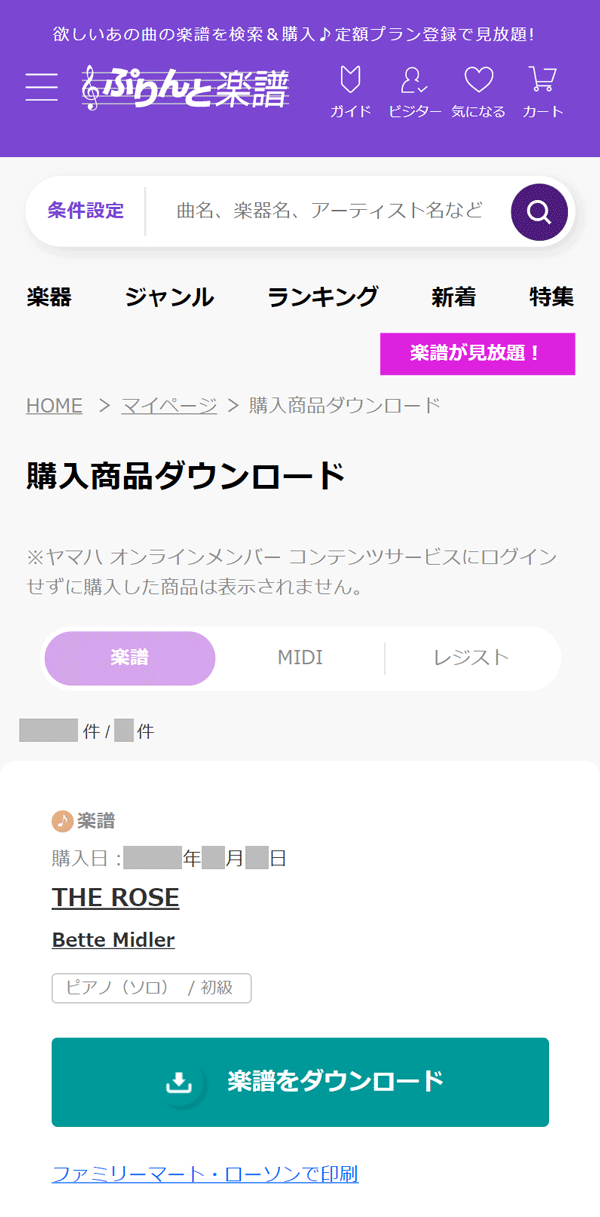Click the orange music note 楽譜 icon
This screenshot has width=600, height=1217.
pos(63,821)
